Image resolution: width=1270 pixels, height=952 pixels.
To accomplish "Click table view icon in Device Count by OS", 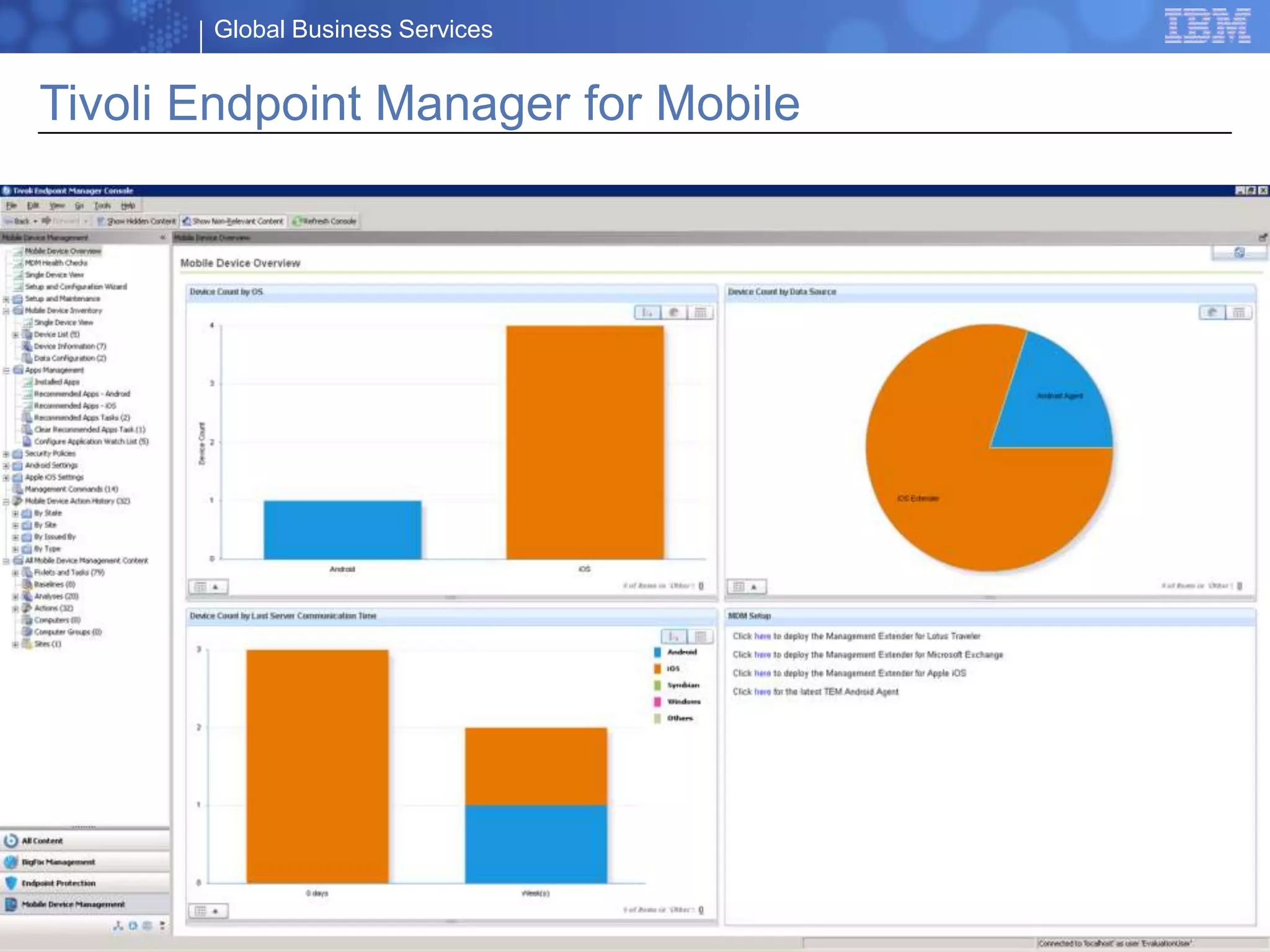I will (x=700, y=312).
